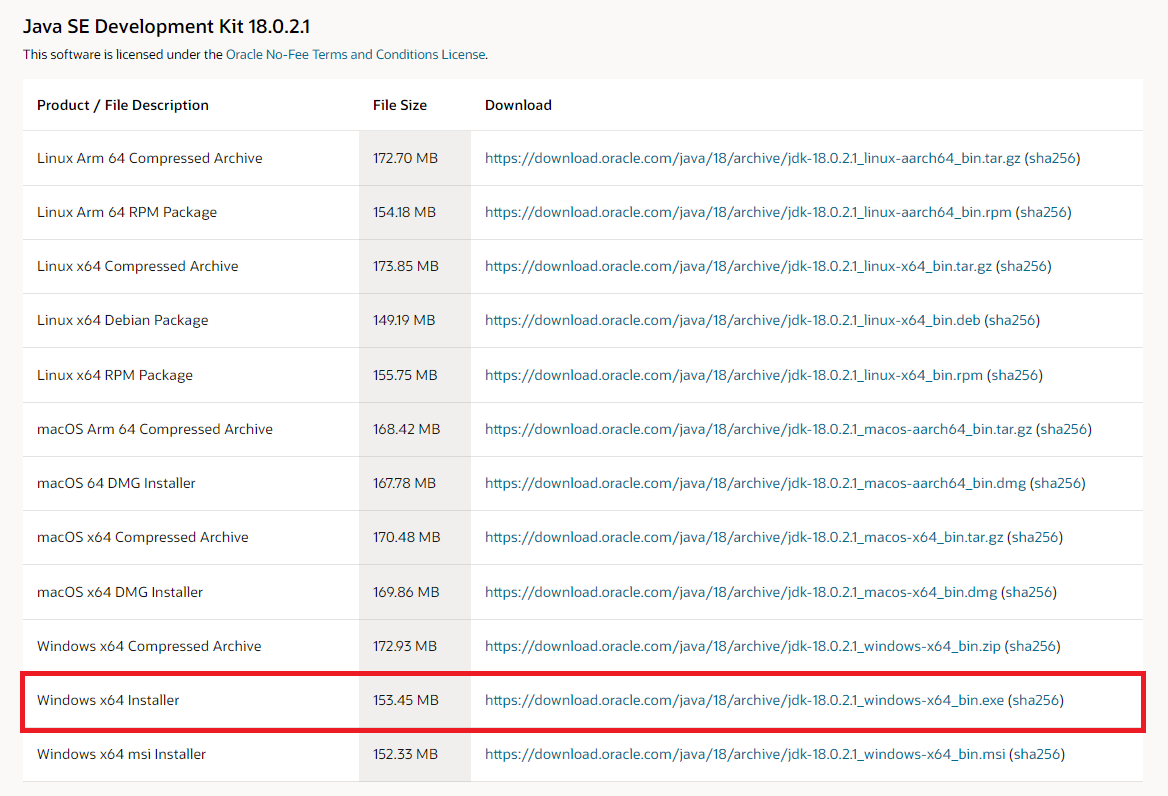Viewport: 1168px width, 796px height.
Task: Select 'Linux x64 RPM Package' text
Action: [115, 375]
